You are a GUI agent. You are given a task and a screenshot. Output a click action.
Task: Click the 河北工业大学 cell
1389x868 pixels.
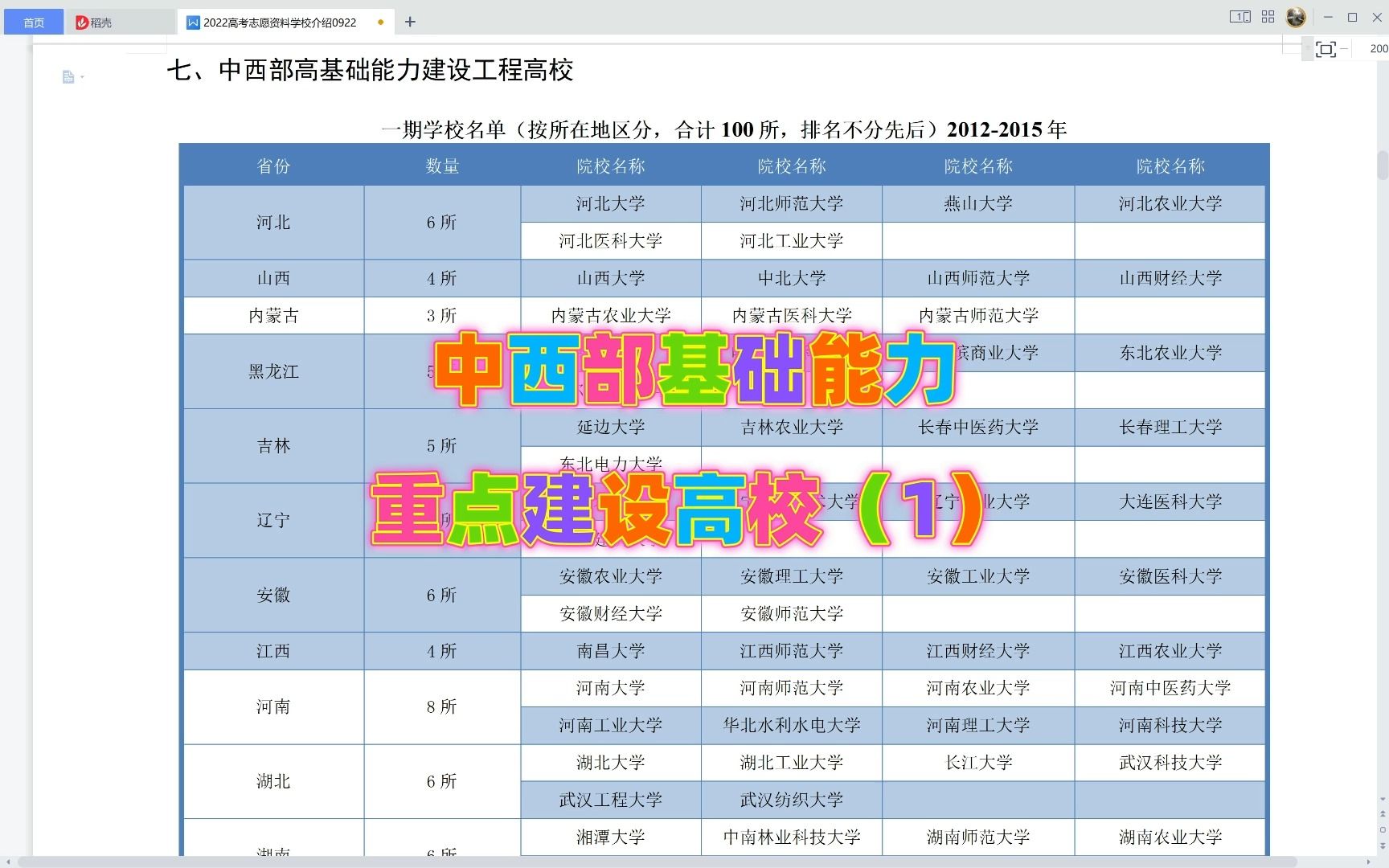(x=792, y=241)
